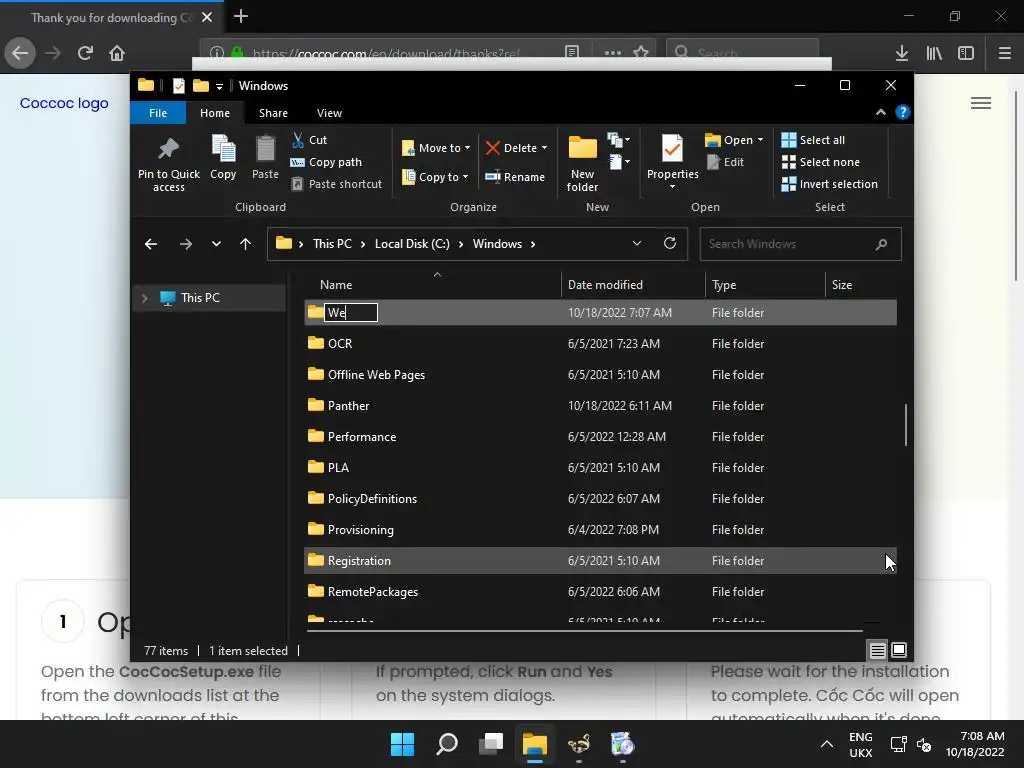Open Firefox library icon
1024x768 pixels.
click(934, 53)
